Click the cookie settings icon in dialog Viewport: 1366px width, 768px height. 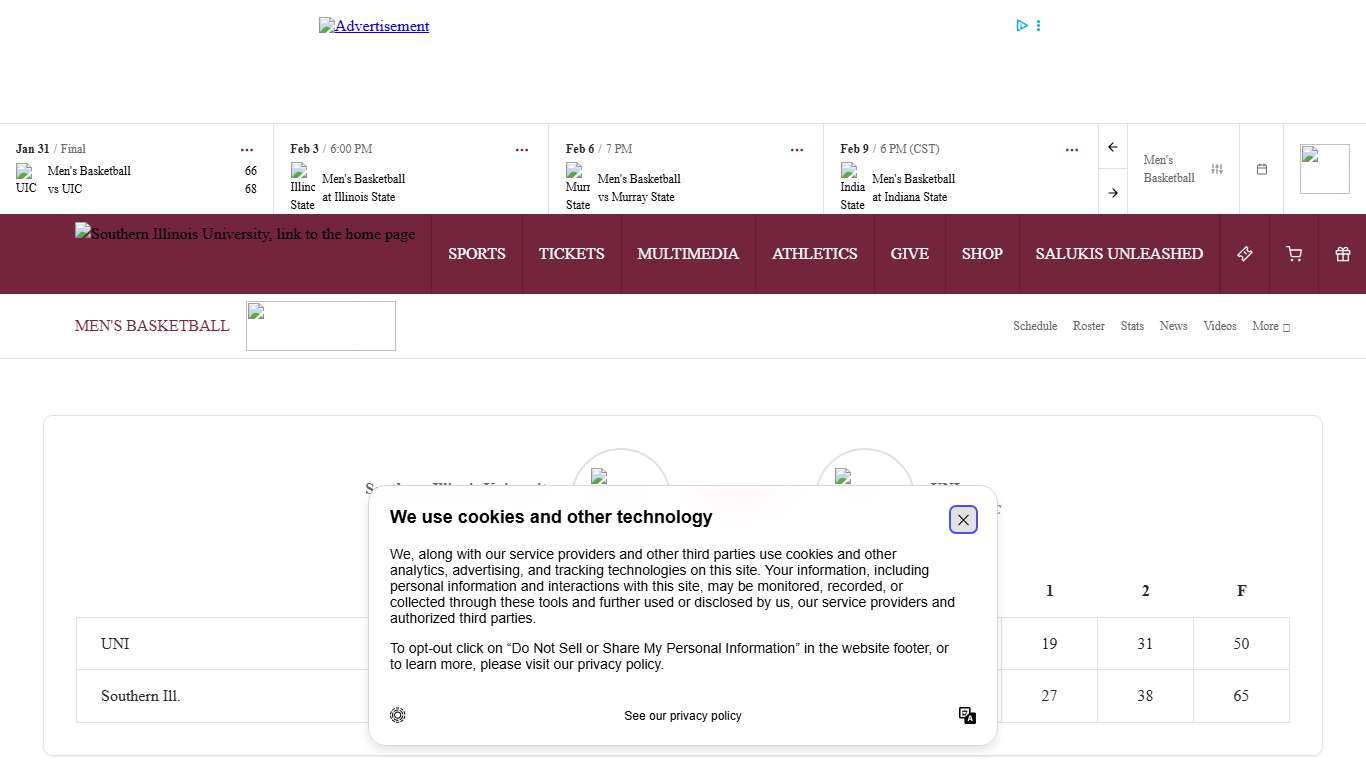398,715
